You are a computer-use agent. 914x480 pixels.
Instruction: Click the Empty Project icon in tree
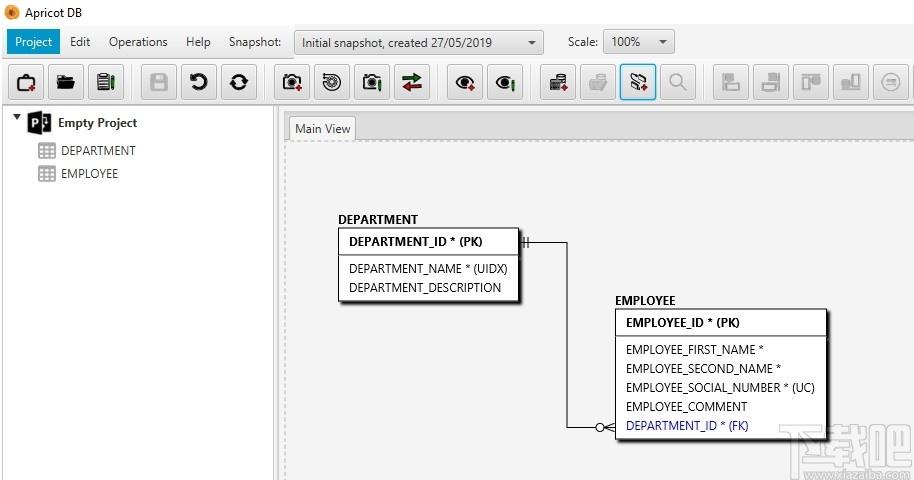point(39,123)
